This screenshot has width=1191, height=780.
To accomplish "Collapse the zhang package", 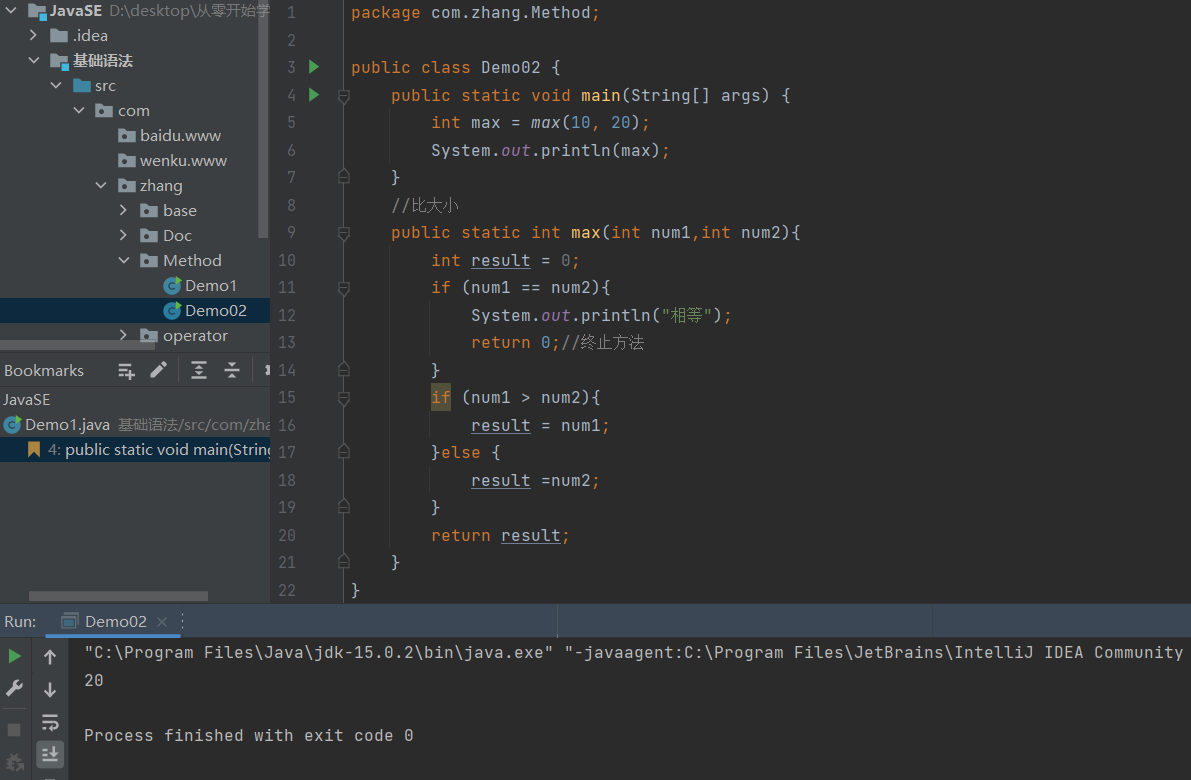I will 101,185.
